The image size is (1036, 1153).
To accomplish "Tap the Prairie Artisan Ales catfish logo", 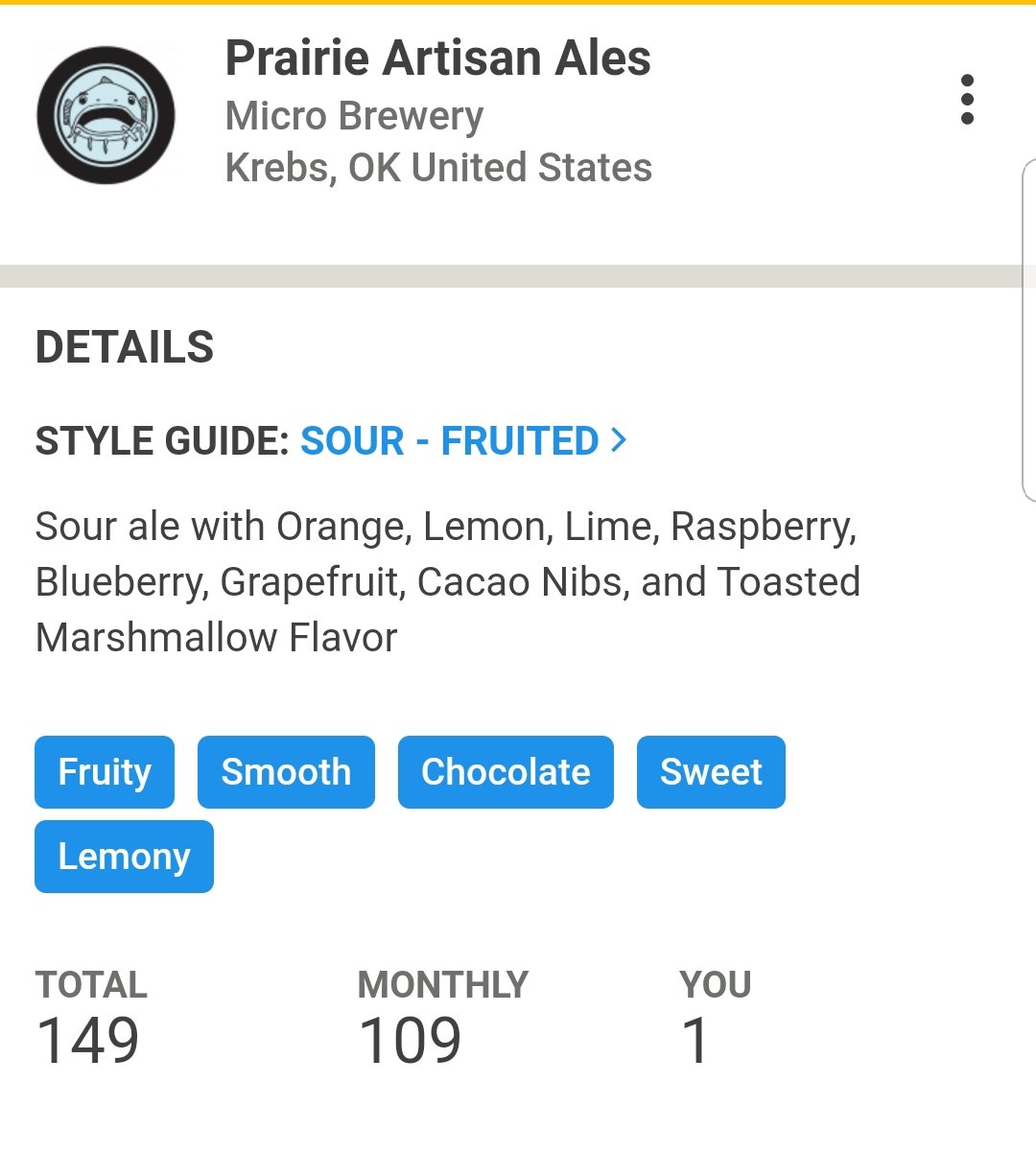I will (x=106, y=115).
